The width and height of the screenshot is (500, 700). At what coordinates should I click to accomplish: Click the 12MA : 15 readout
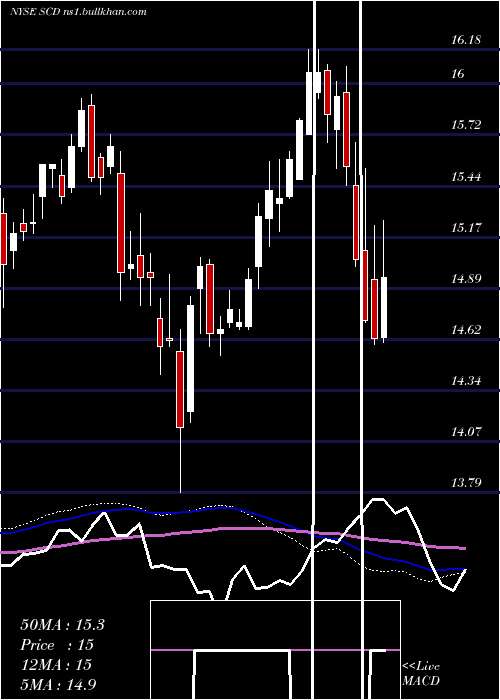56,664
